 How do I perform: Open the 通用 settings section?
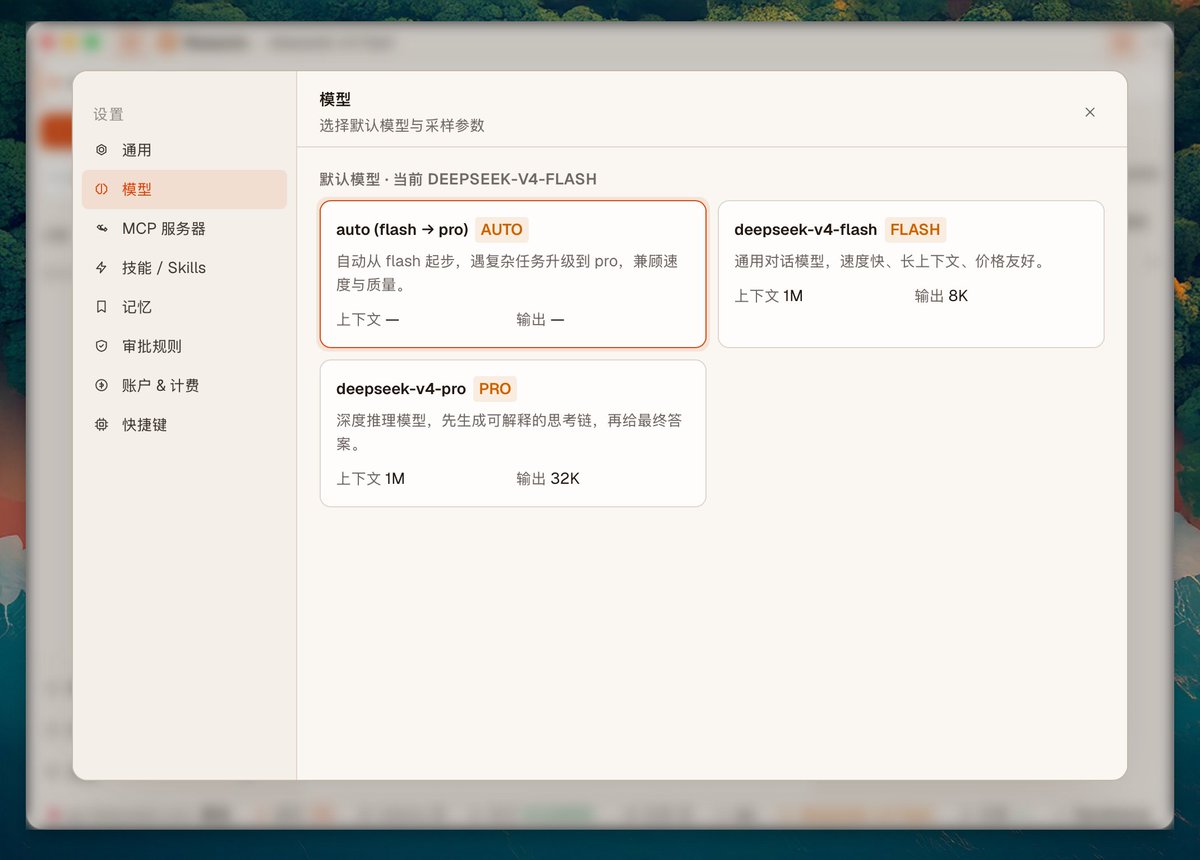[184, 150]
